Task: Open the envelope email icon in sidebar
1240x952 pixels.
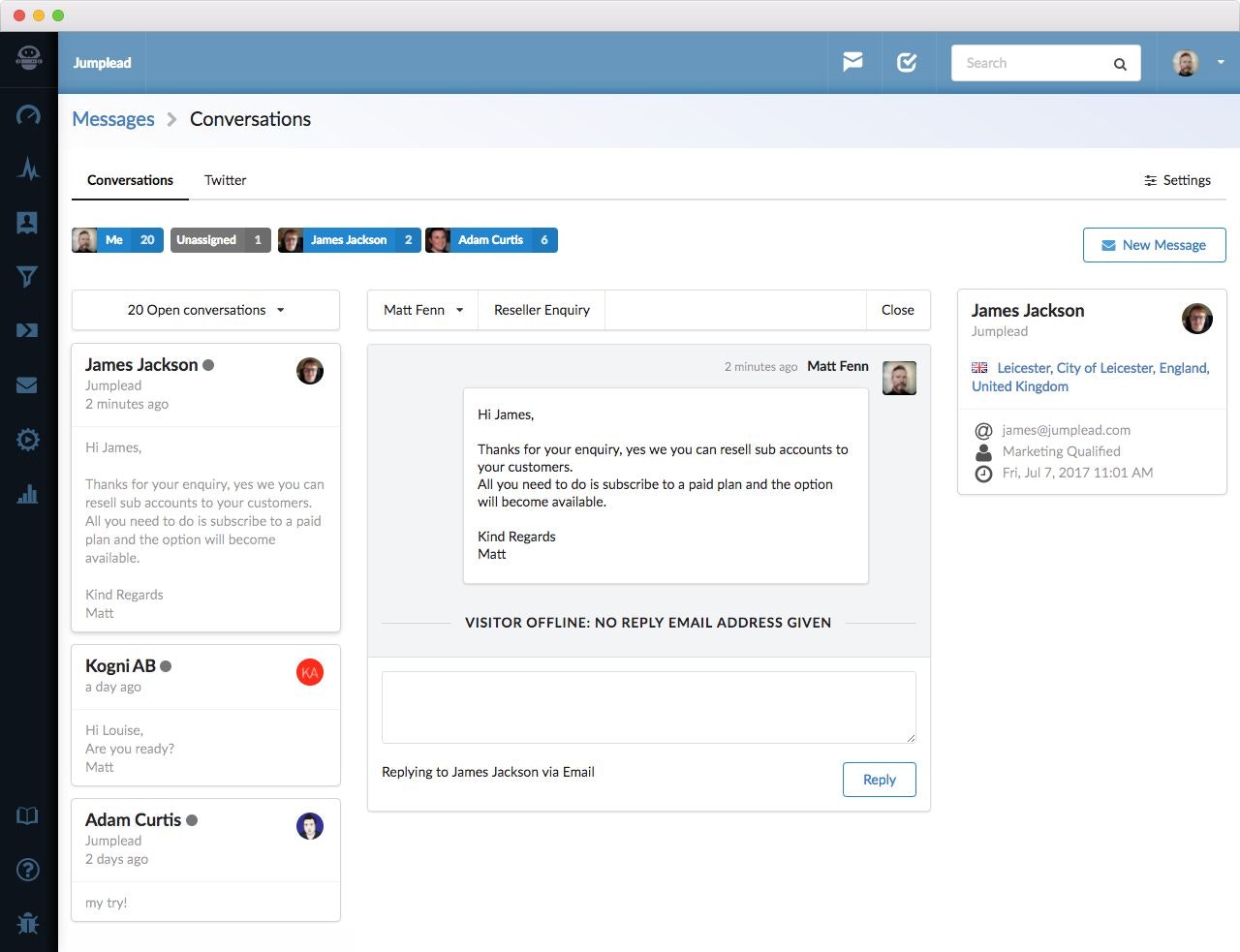Action: (x=28, y=384)
